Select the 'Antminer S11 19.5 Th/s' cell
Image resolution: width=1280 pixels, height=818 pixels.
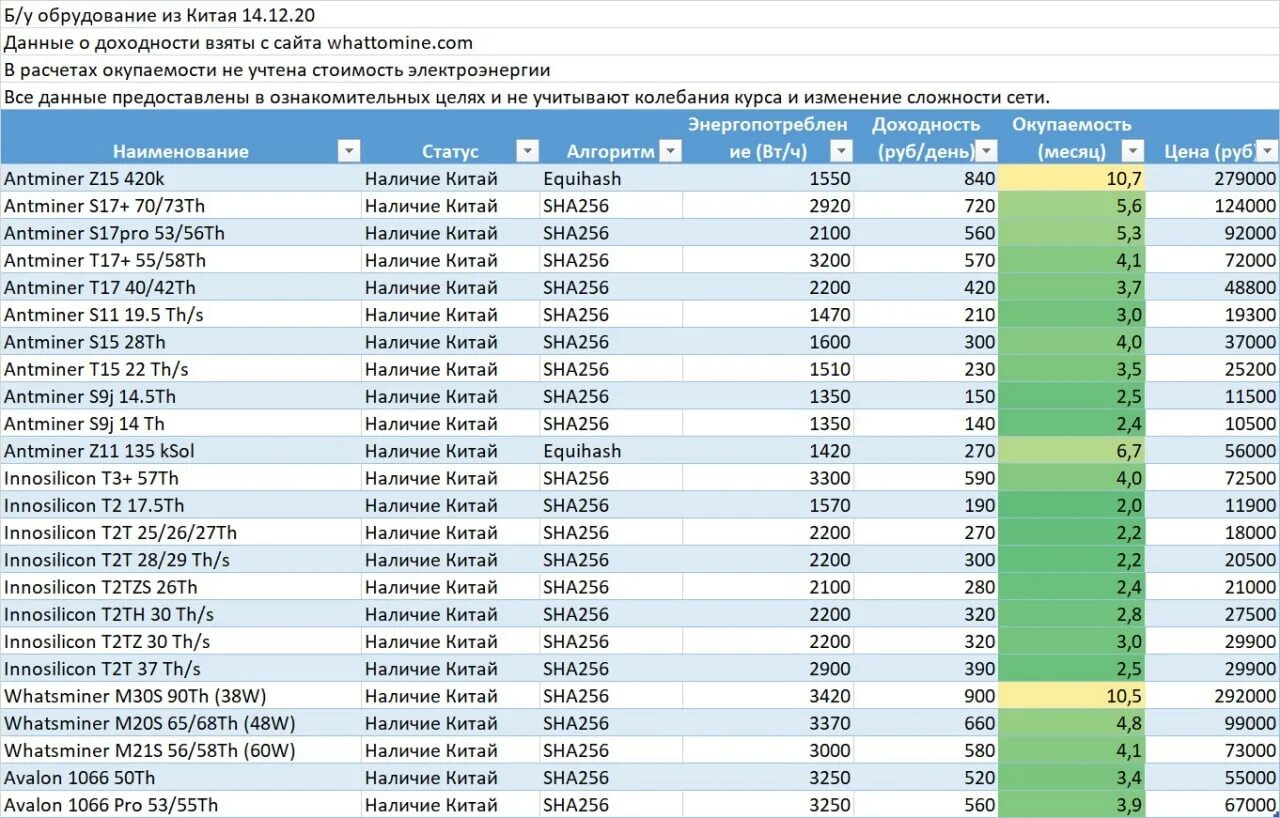pyautogui.click(x=180, y=314)
